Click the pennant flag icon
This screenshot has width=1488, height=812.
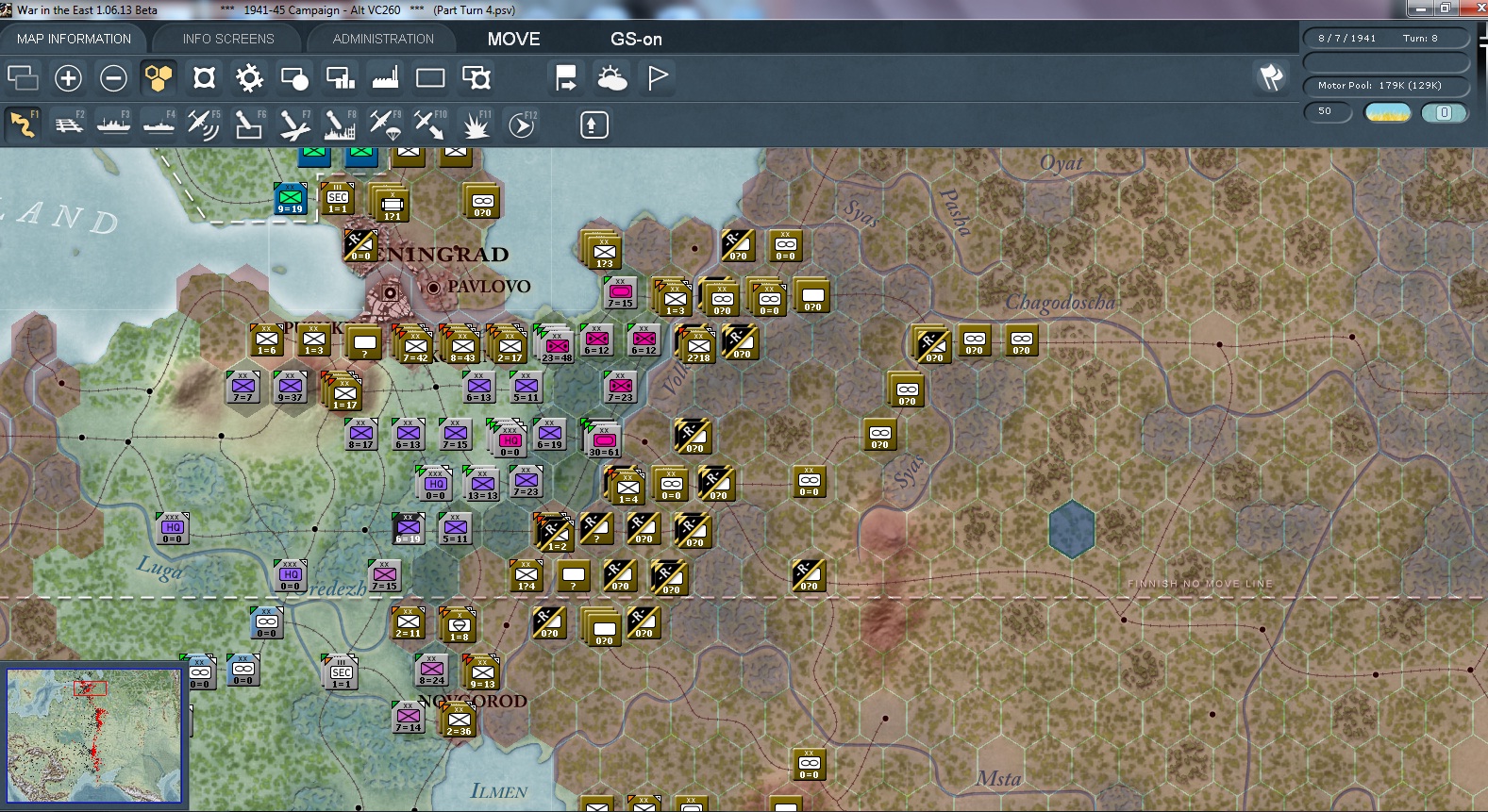pyautogui.click(x=658, y=77)
